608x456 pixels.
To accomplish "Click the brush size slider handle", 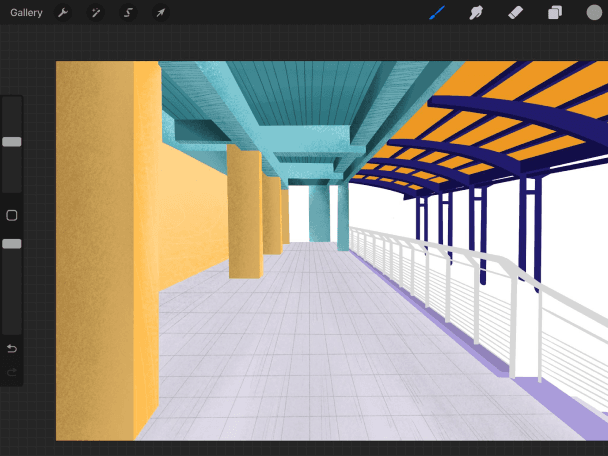I will tap(12, 142).
